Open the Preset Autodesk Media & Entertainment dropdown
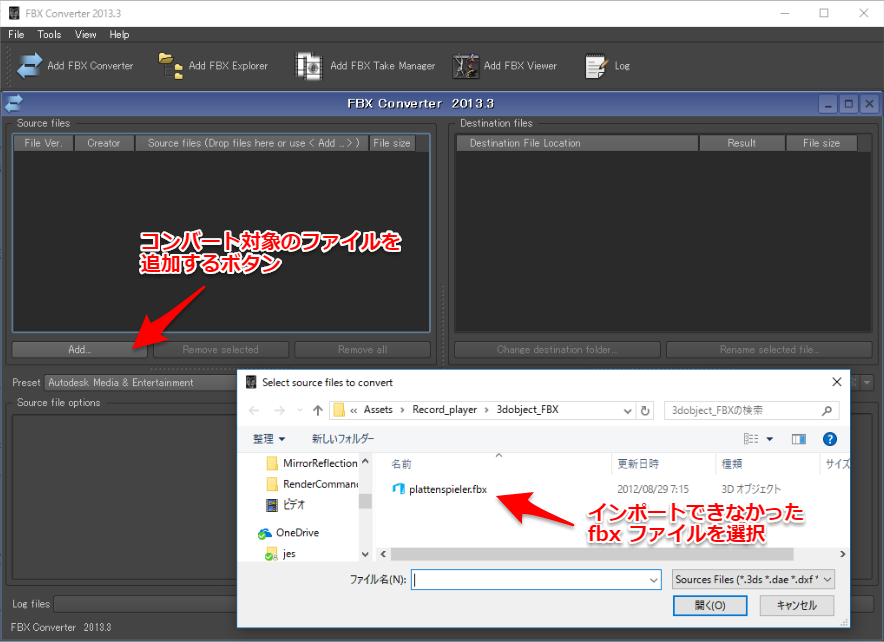Image resolution: width=884 pixels, height=642 pixels. coord(141,382)
